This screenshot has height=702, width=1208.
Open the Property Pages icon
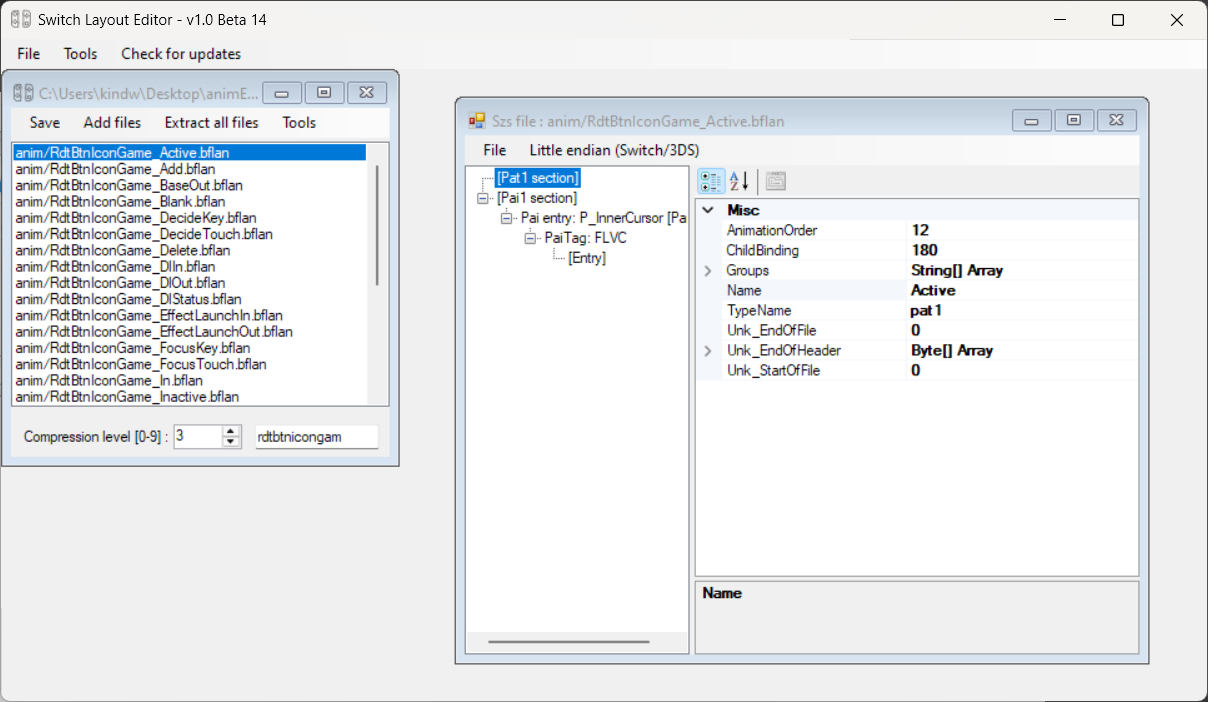point(775,181)
